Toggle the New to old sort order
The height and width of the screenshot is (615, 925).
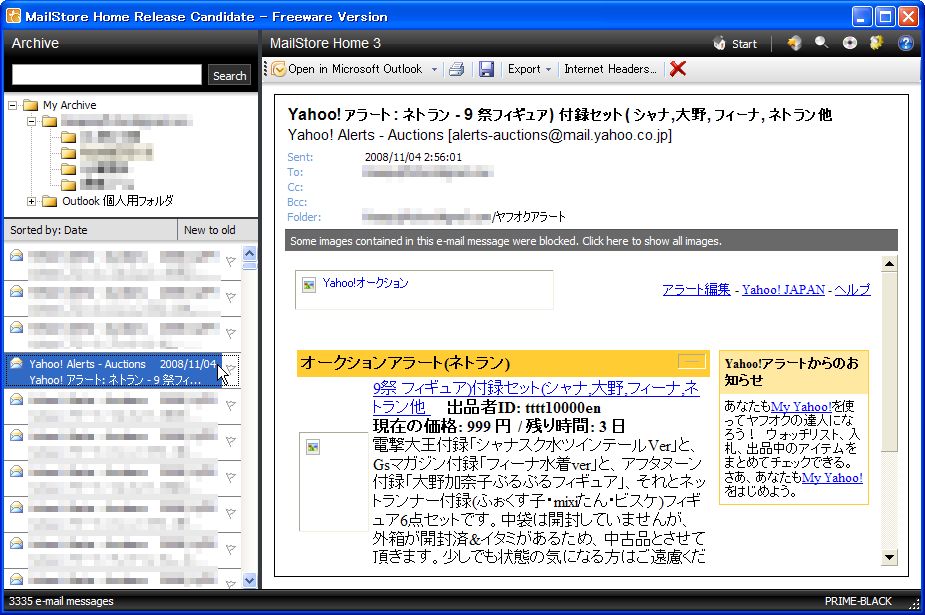(x=217, y=230)
